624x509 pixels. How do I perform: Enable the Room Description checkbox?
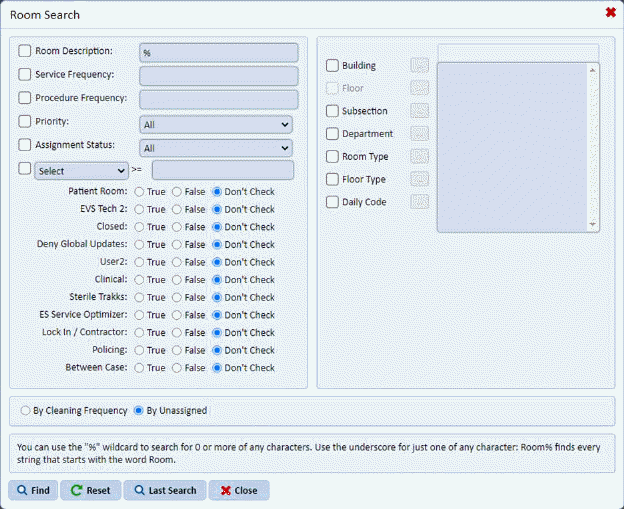pyautogui.click(x=25, y=51)
